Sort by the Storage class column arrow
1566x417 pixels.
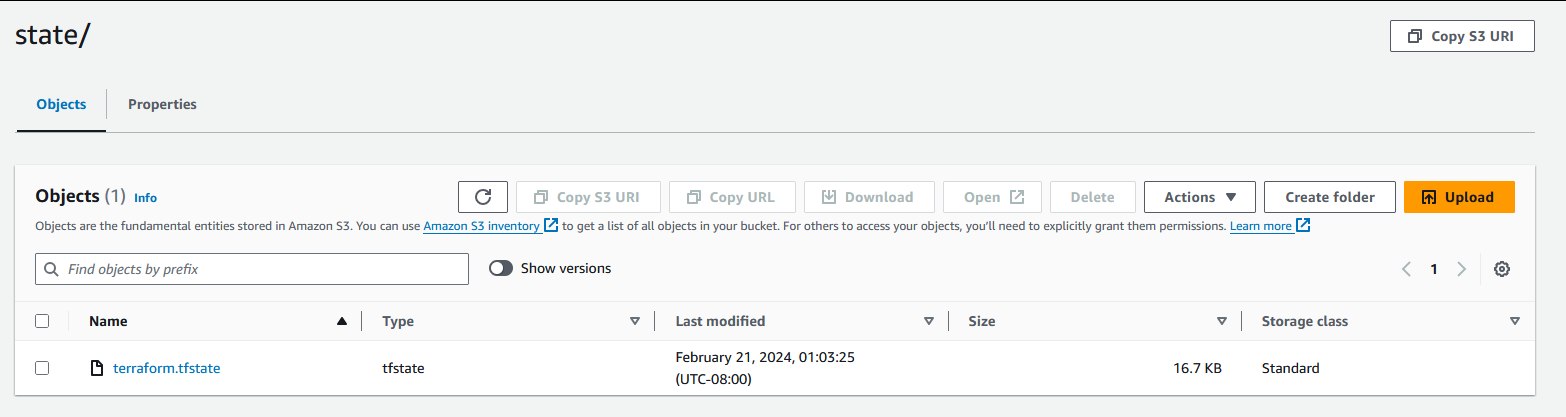tap(1514, 321)
